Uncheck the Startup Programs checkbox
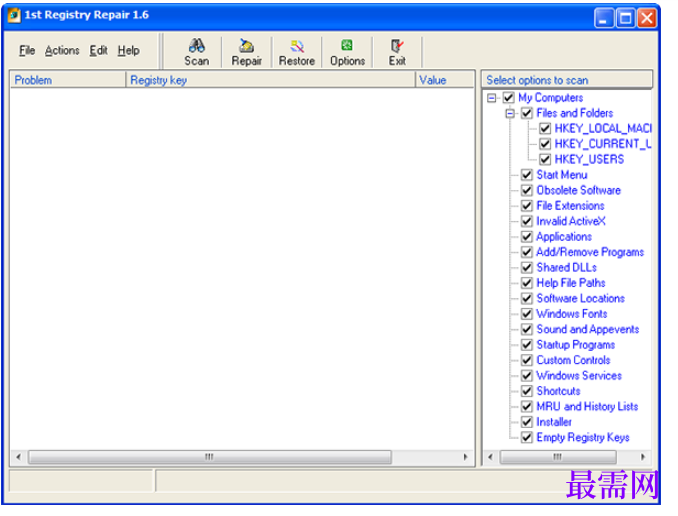This screenshot has width=678, height=516. (527, 345)
